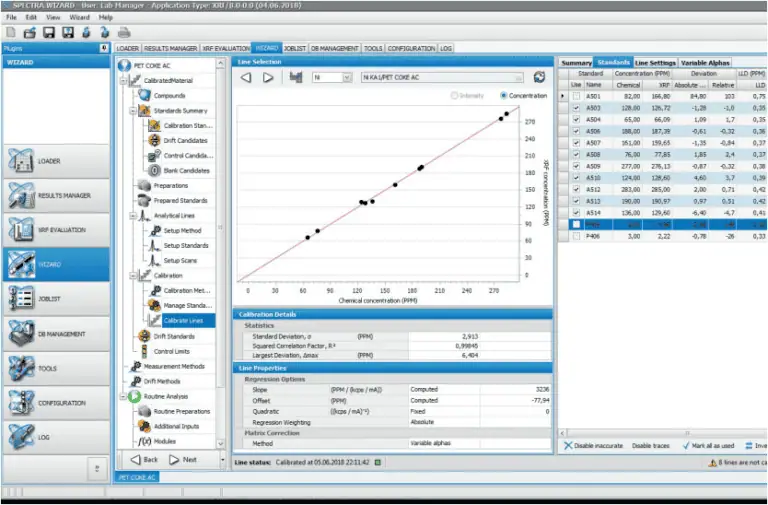Click the refresh icon in Line Selection
768x505 pixels.
pos(539,77)
